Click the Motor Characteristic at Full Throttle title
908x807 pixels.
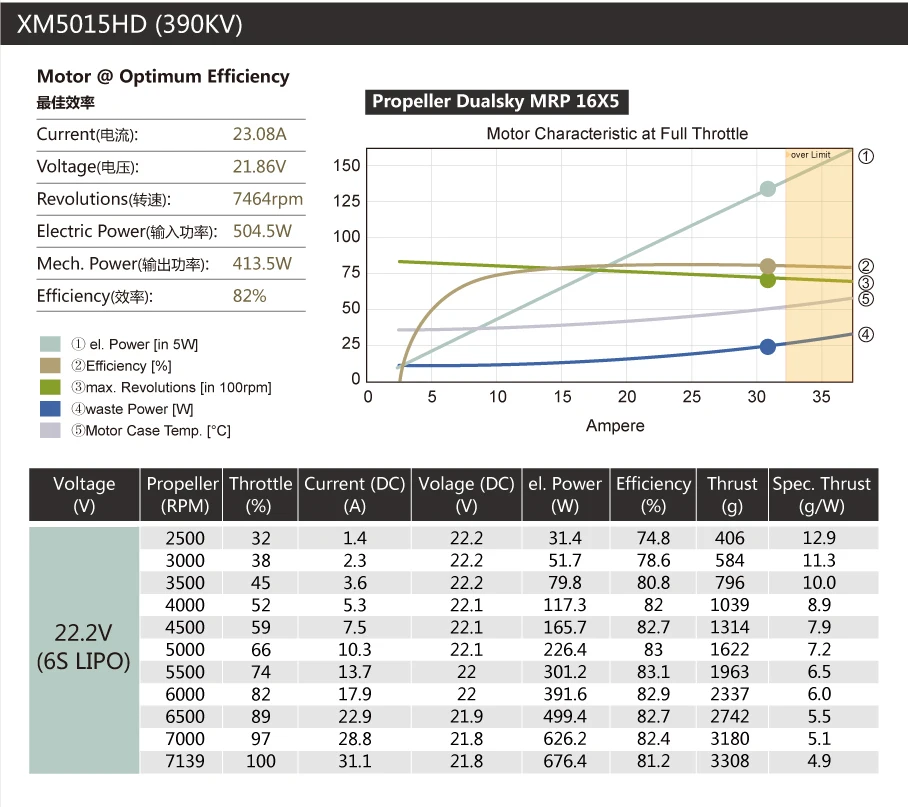click(617, 134)
